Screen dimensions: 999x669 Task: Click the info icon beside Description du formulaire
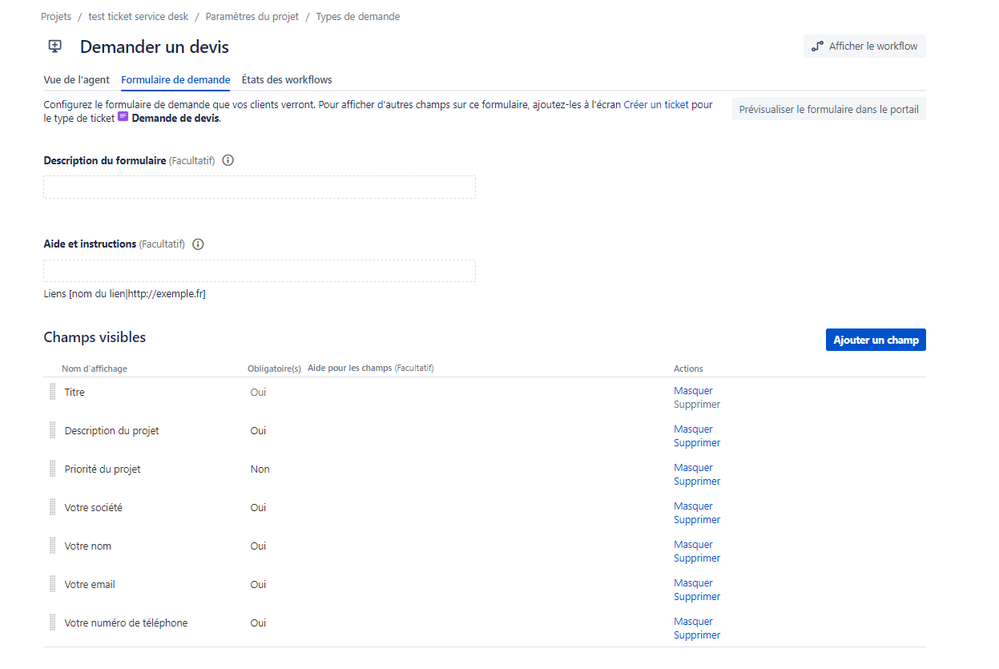tap(228, 161)
